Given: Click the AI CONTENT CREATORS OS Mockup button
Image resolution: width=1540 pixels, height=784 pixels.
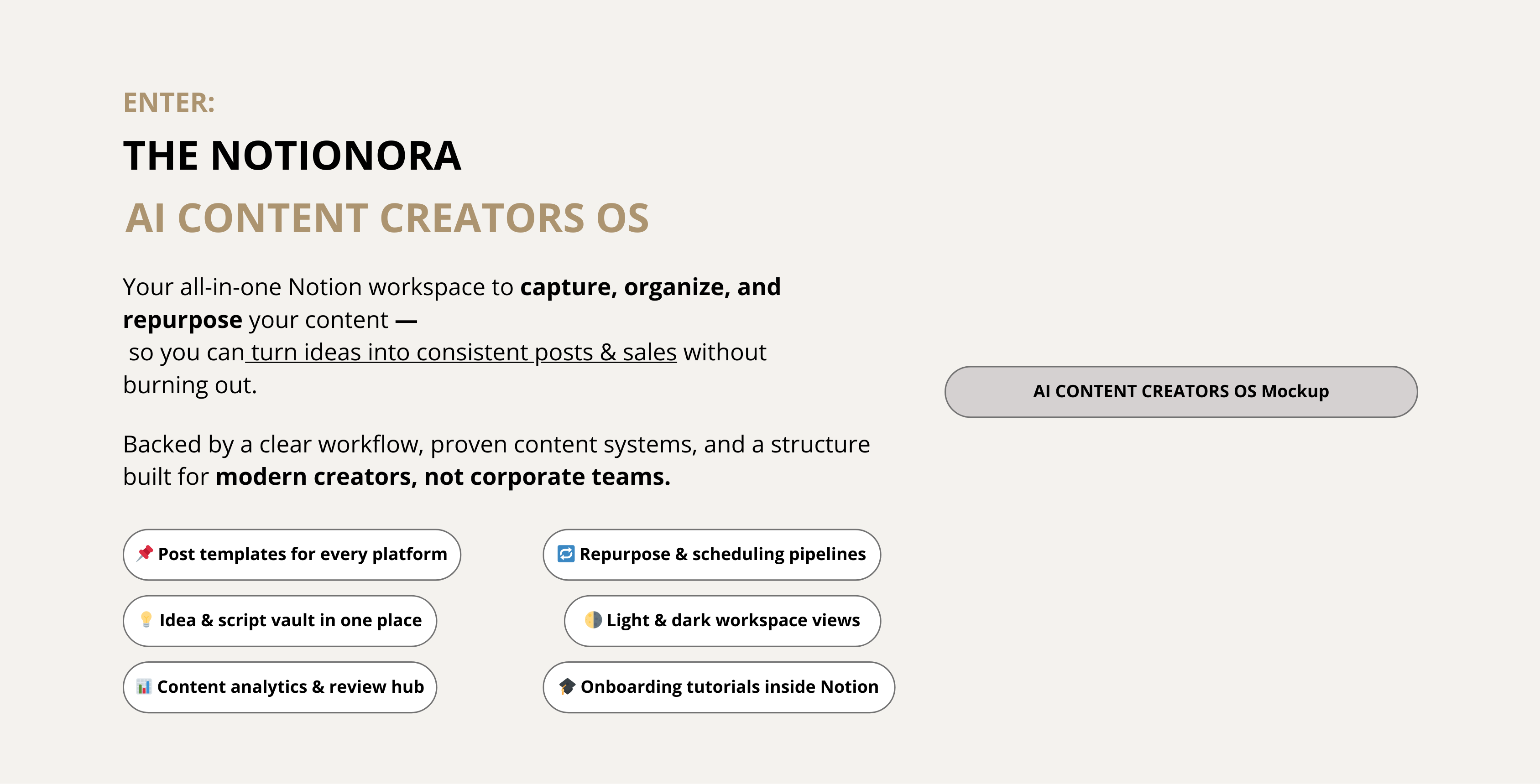Looking at the screenshot, I should tap(1181, 391).
